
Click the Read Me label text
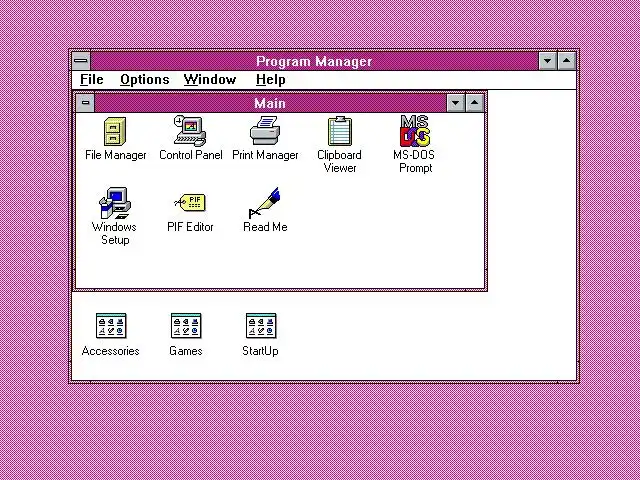tap(265, 227)
